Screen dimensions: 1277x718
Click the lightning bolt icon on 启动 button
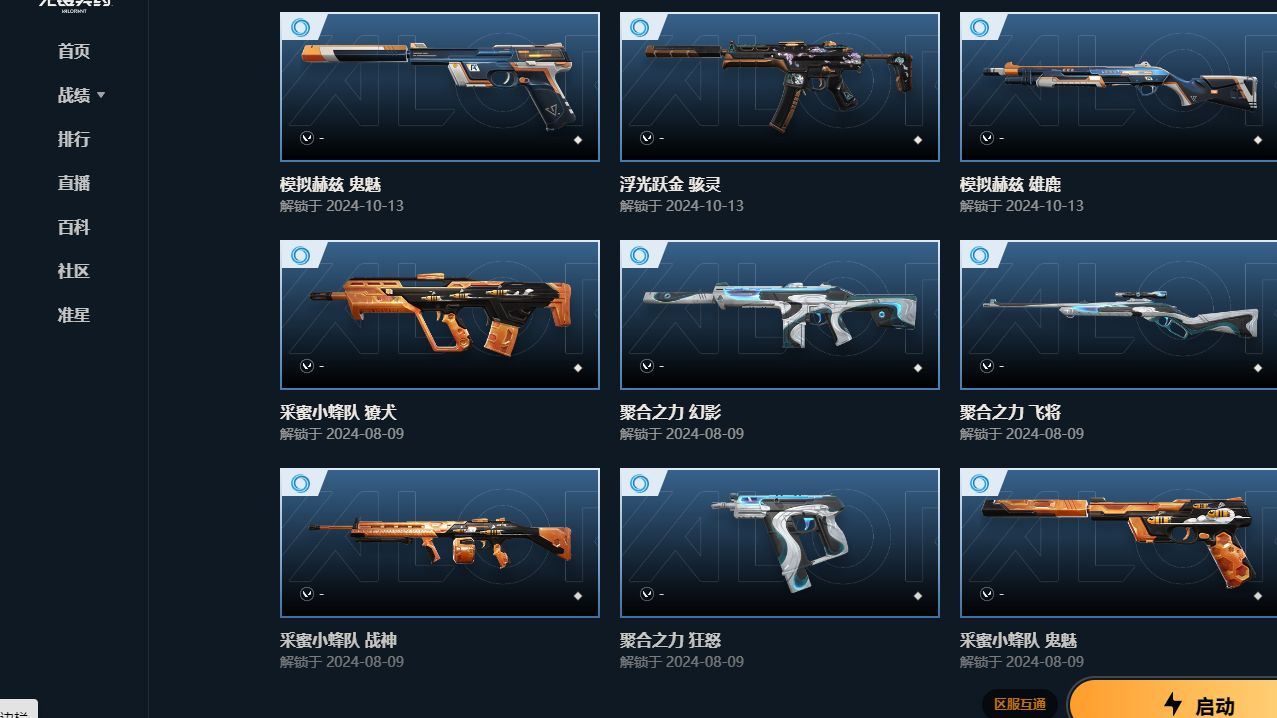tap(1174, 705)
